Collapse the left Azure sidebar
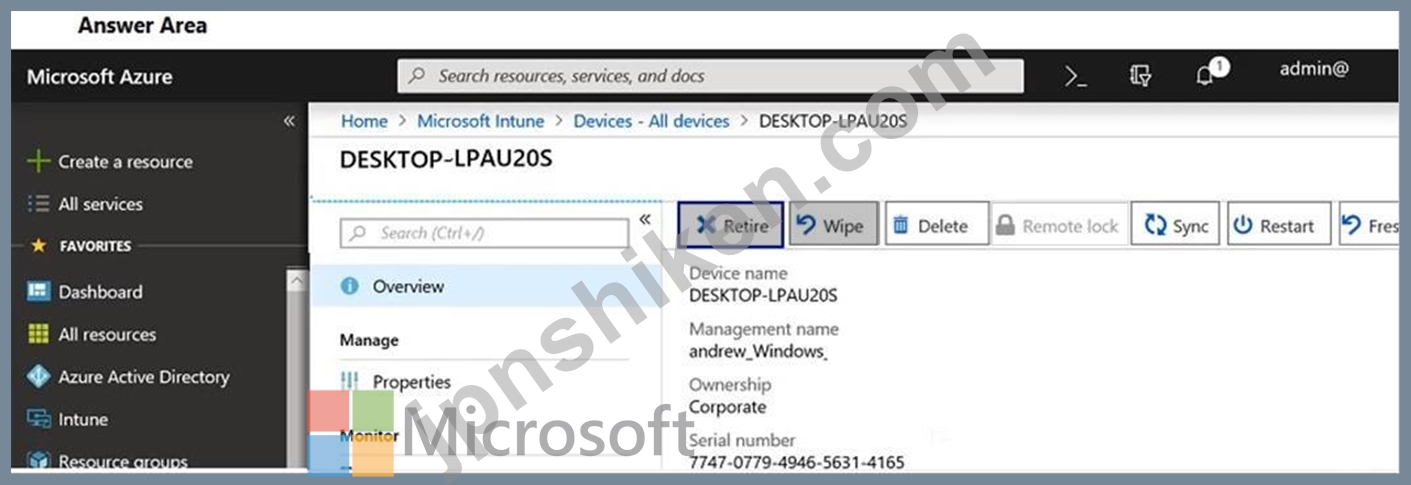Image resolution: width=1411 pixels, height=485 pixels. tap(289, 121)
